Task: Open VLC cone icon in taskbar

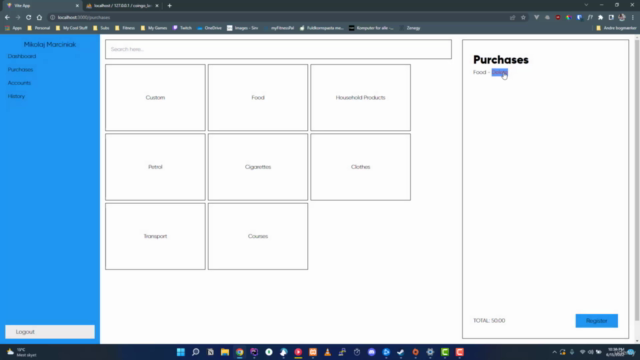Action: pos(327,352)
